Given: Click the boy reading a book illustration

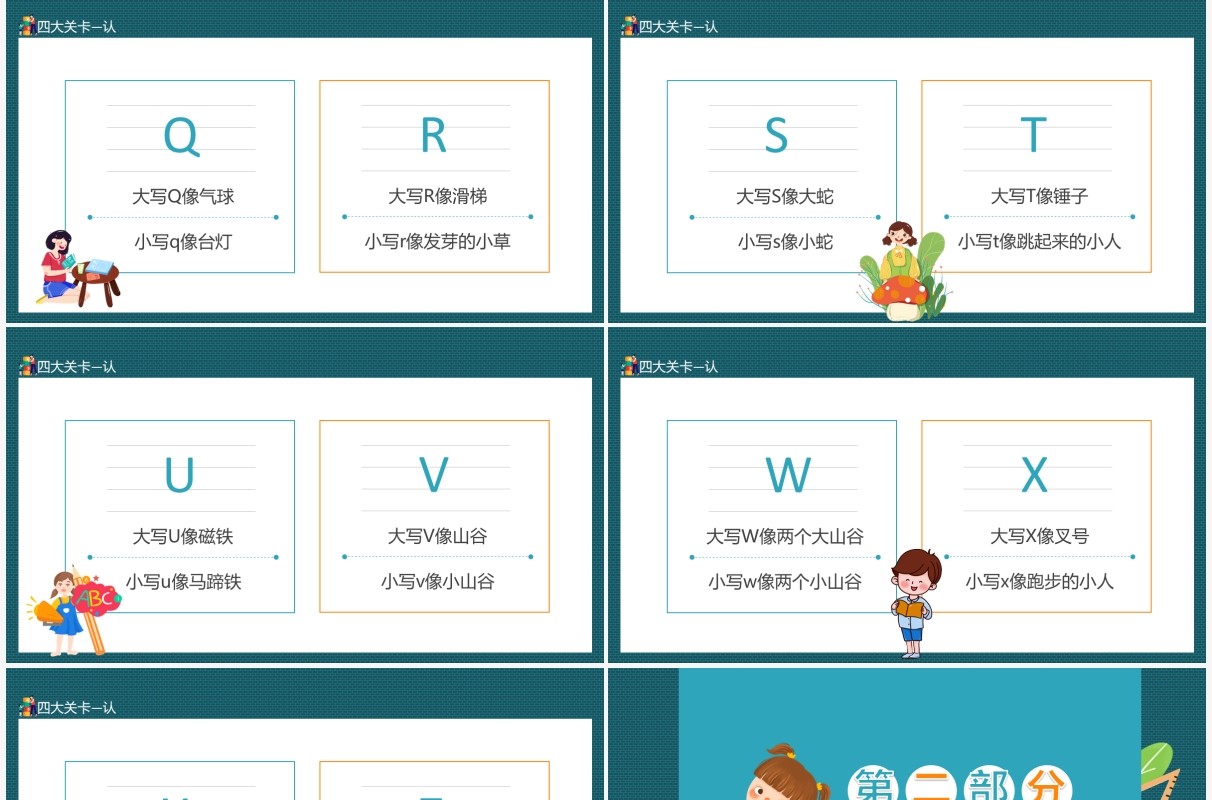Looking at the screenshot, I should pos(914,603).
